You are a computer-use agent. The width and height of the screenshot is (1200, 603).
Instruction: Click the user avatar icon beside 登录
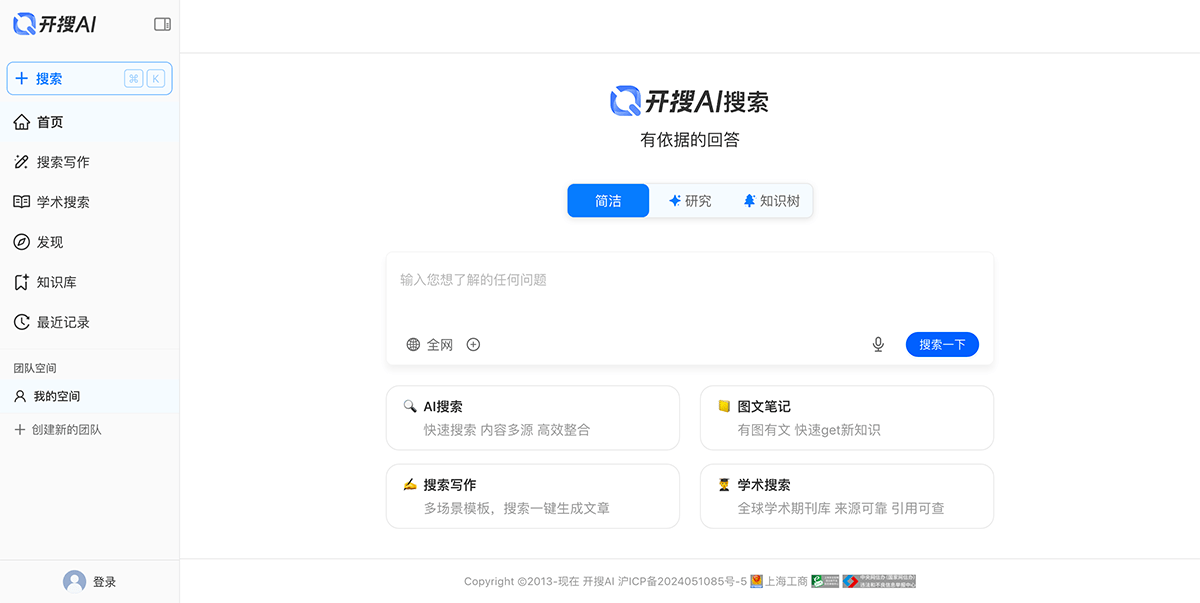74,582
